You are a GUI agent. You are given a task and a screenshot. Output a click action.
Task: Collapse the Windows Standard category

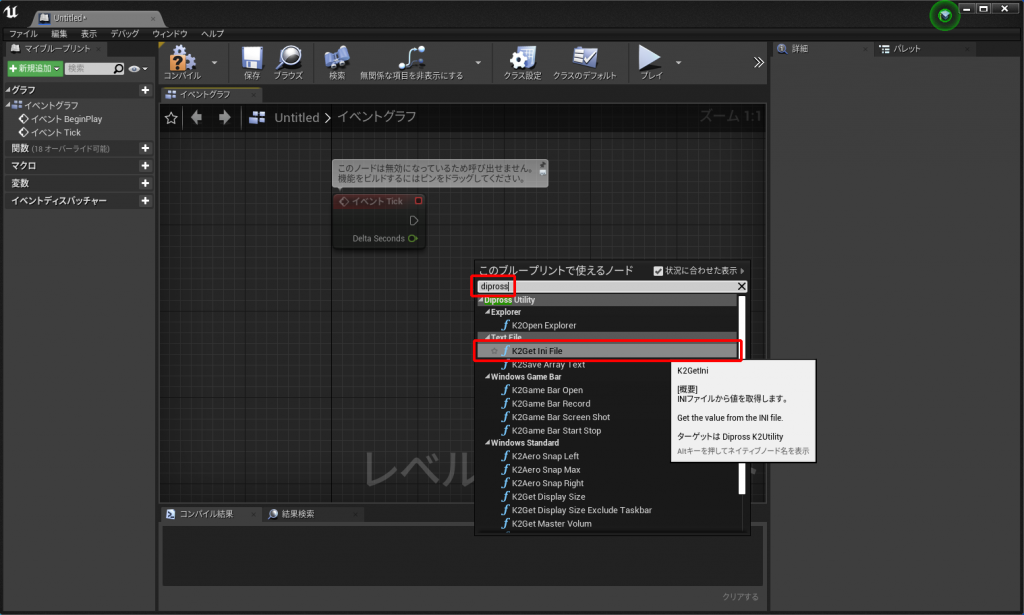coord(487,443)
